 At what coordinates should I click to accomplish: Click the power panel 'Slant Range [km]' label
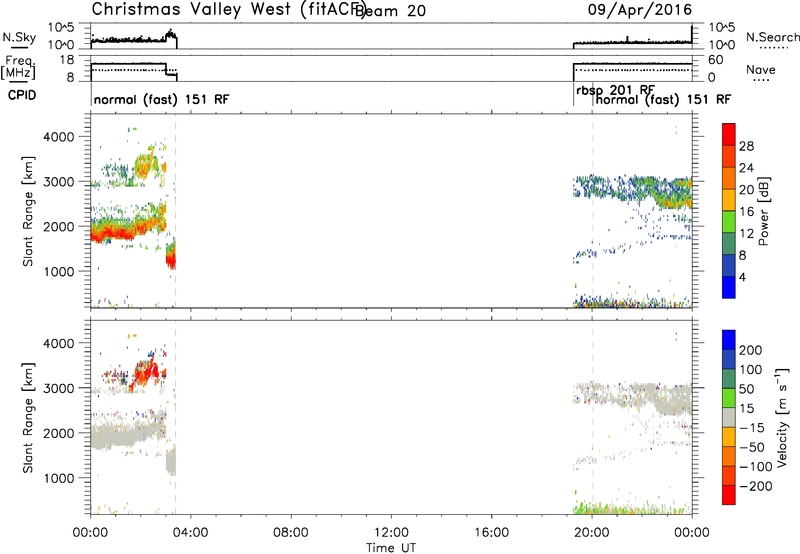[28, 211]
